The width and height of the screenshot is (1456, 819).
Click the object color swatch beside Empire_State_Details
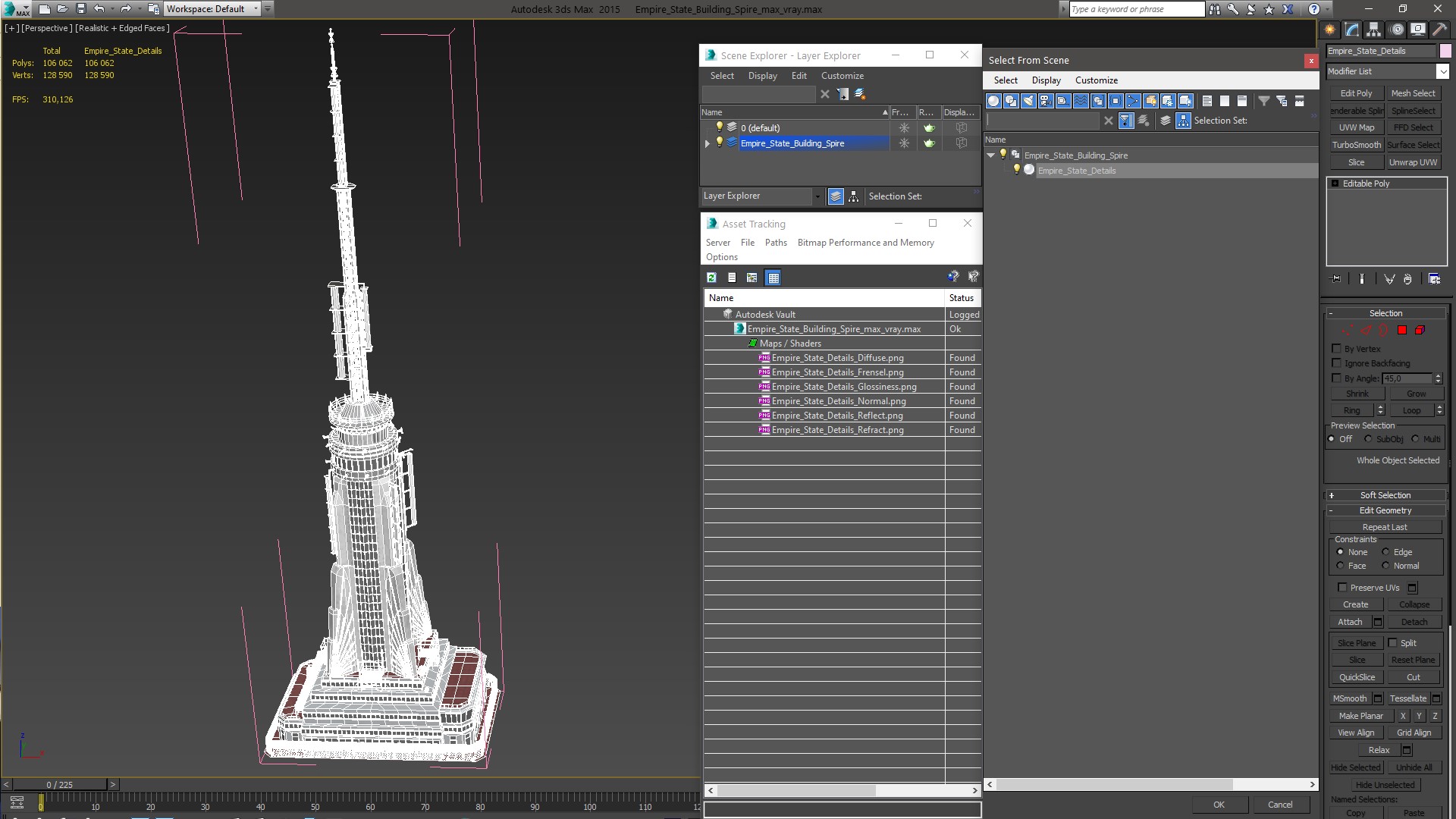tap(1445, 51)
